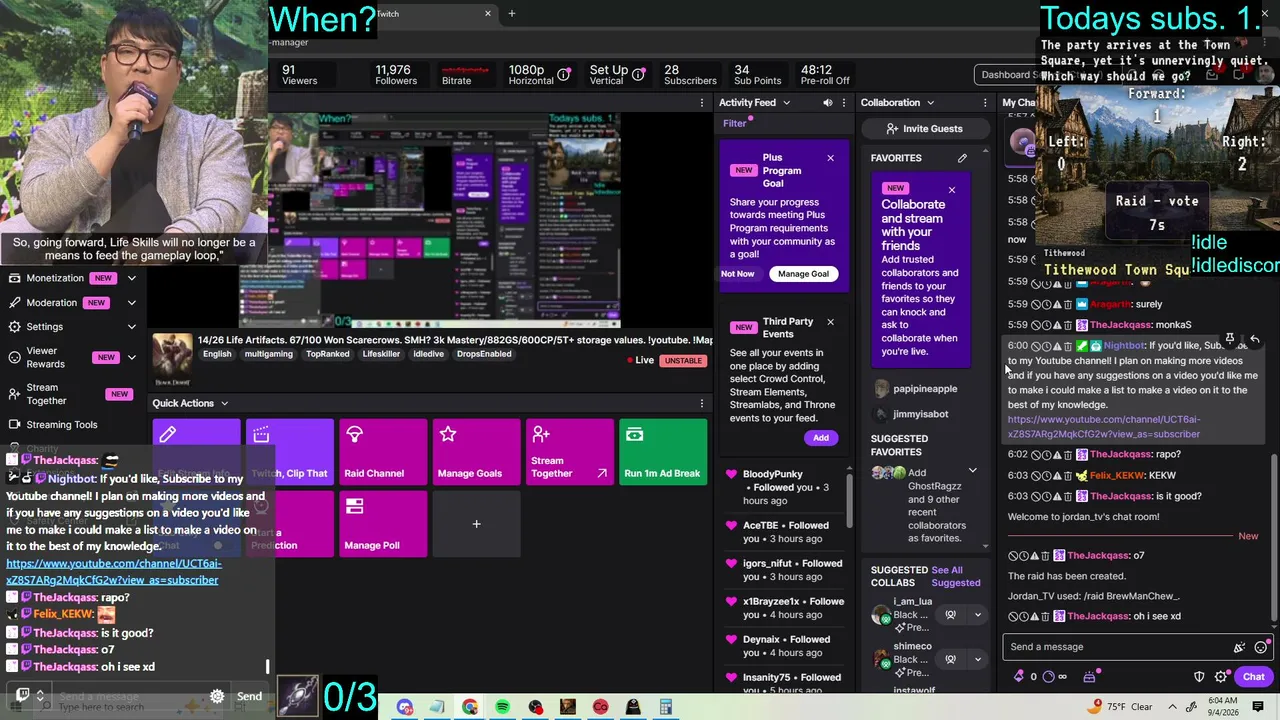Open the emote picker in chat input
This screenshot has height=720, width=1280.
pyautogui.click(x=1260, y=647)
